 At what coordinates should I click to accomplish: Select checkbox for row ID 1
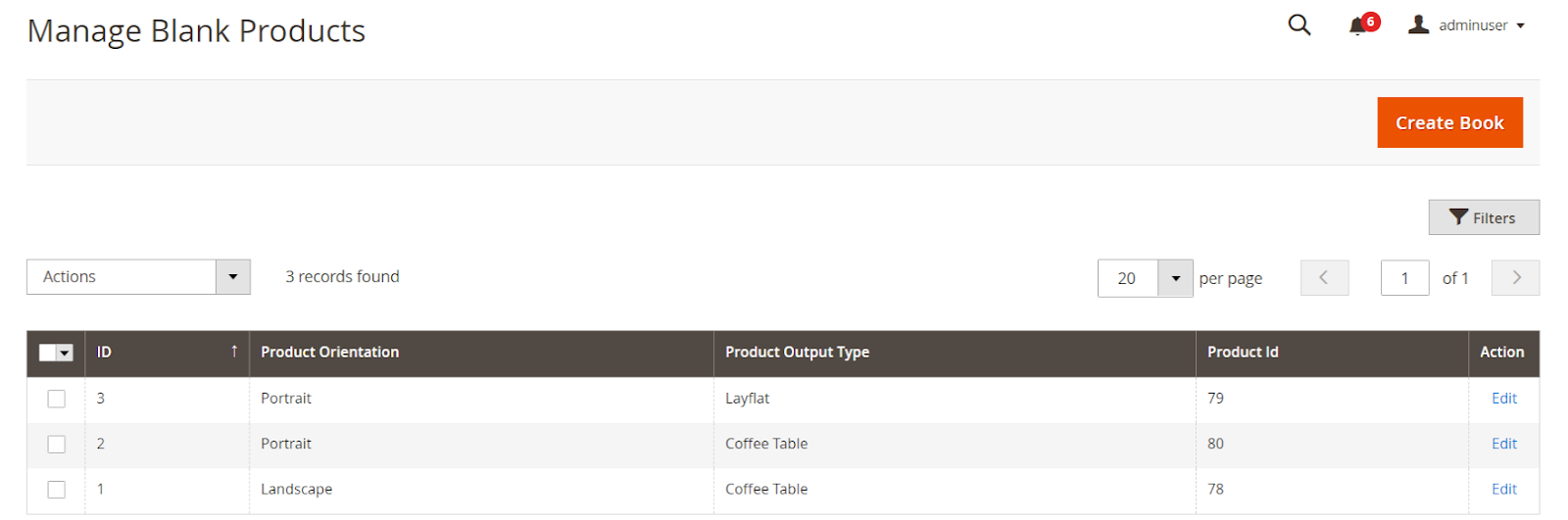coord(57,490)
